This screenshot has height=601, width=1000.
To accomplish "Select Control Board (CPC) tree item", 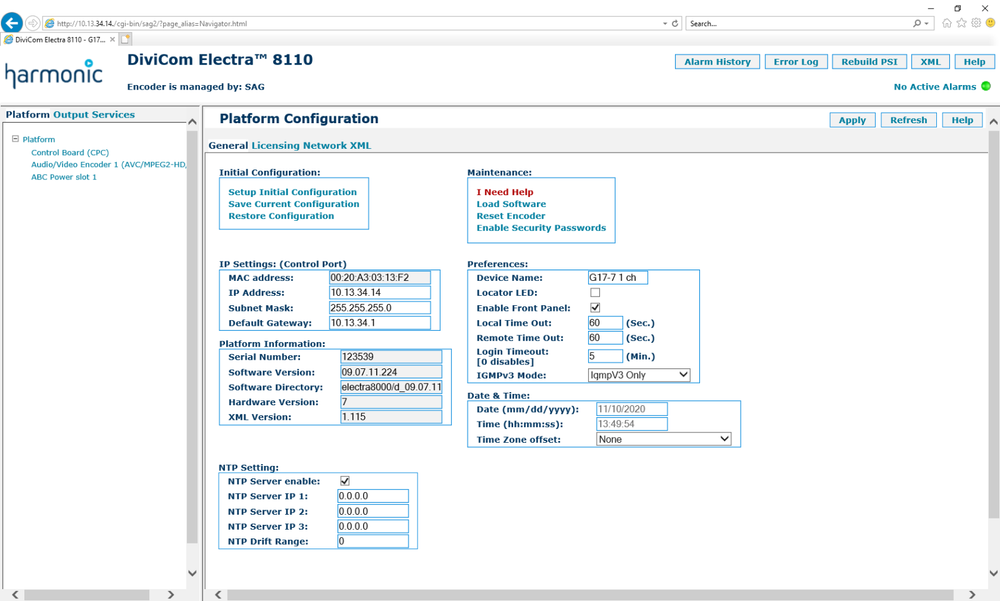I will 70,152.
